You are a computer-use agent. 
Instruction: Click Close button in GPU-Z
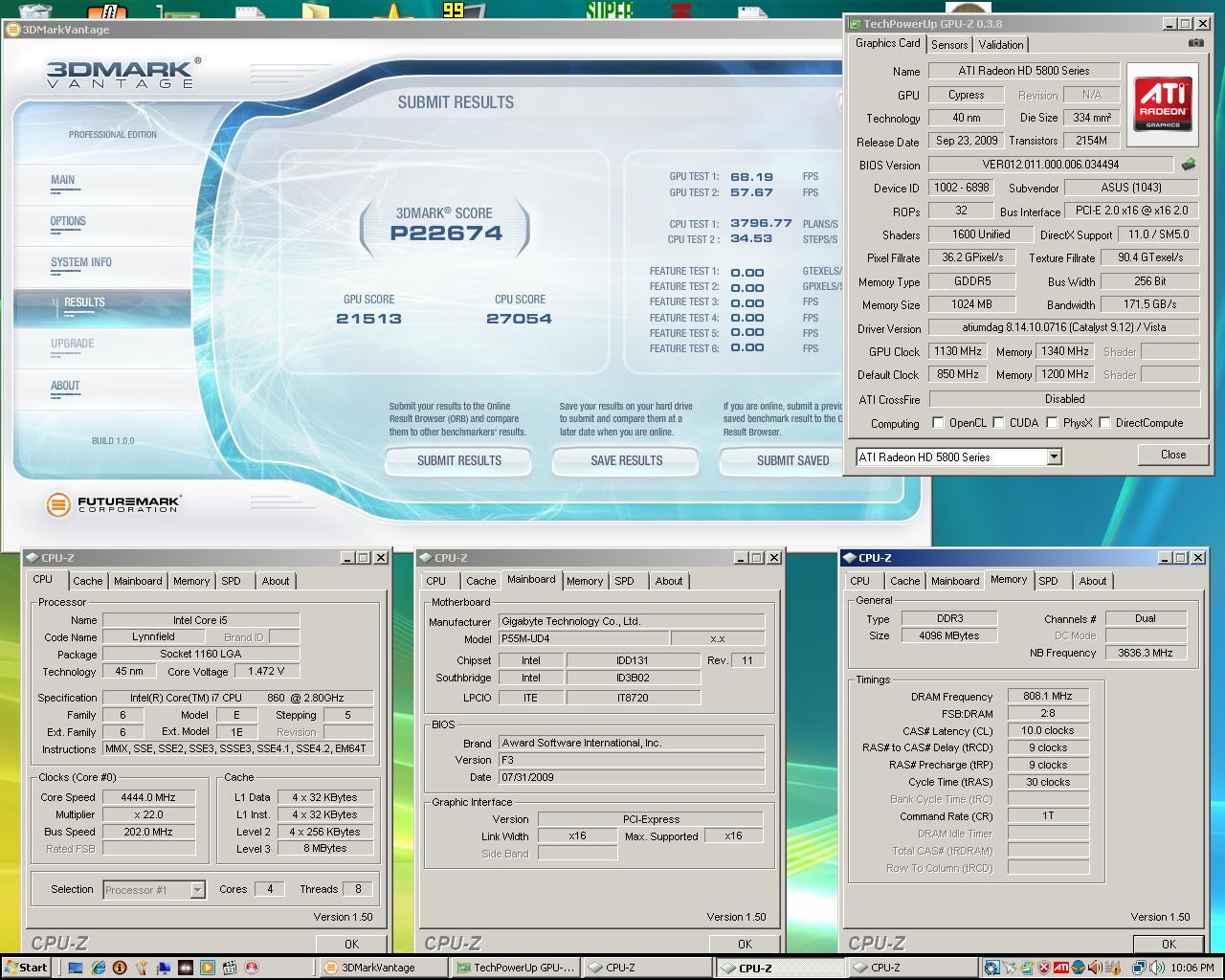[1172, 455]
